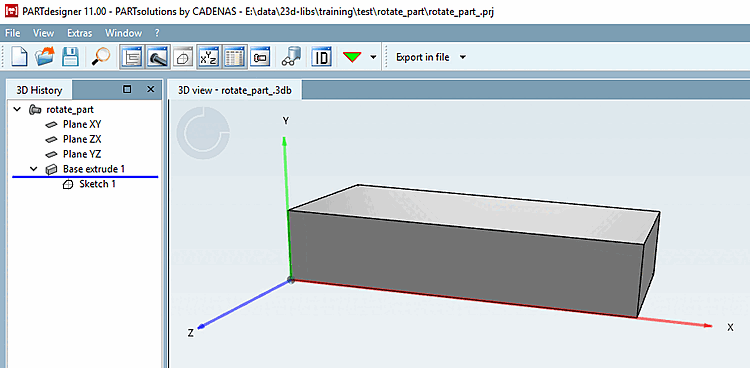750x368 pixels.
Task: Click the Base extrude 1 box icon
Action: (x=52, y=169)
